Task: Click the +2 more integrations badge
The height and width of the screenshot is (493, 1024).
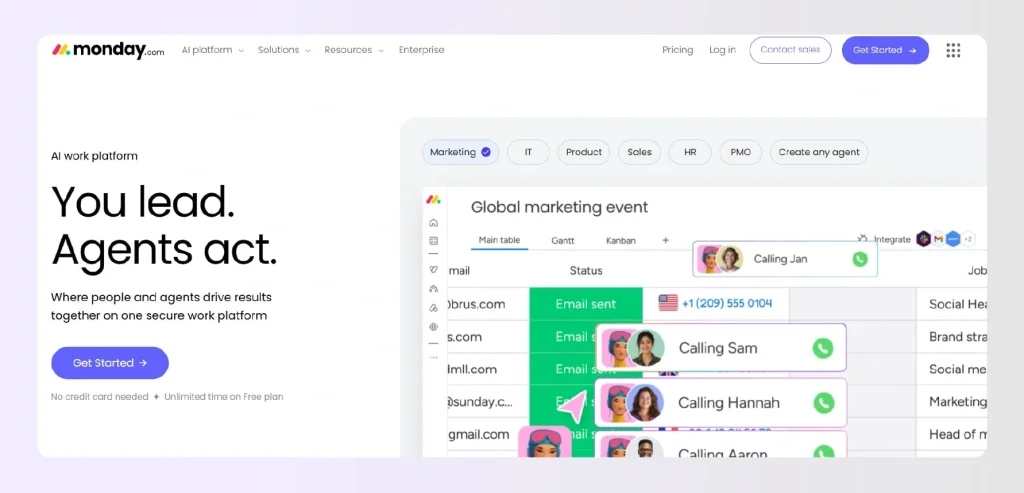Action: tap(968, 240)
